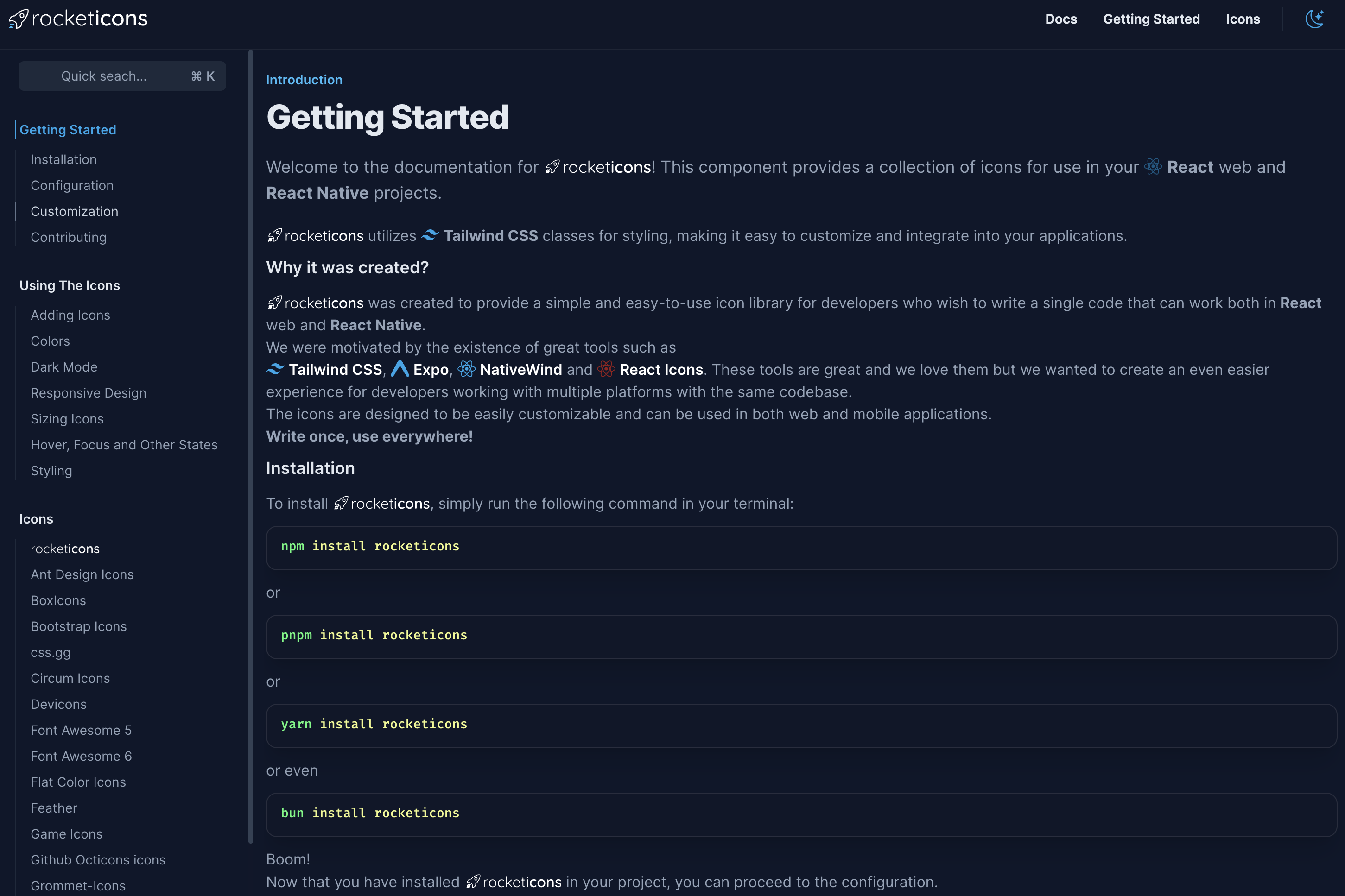Click the NativeWind atom icon
This screenshot has width=1345, height=896.
[466, 369]
